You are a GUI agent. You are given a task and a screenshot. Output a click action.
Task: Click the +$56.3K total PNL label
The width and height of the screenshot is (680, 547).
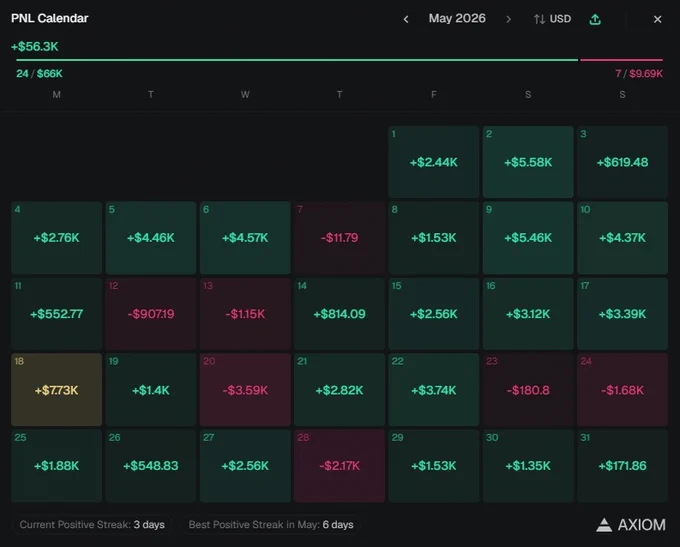(35, 46)
